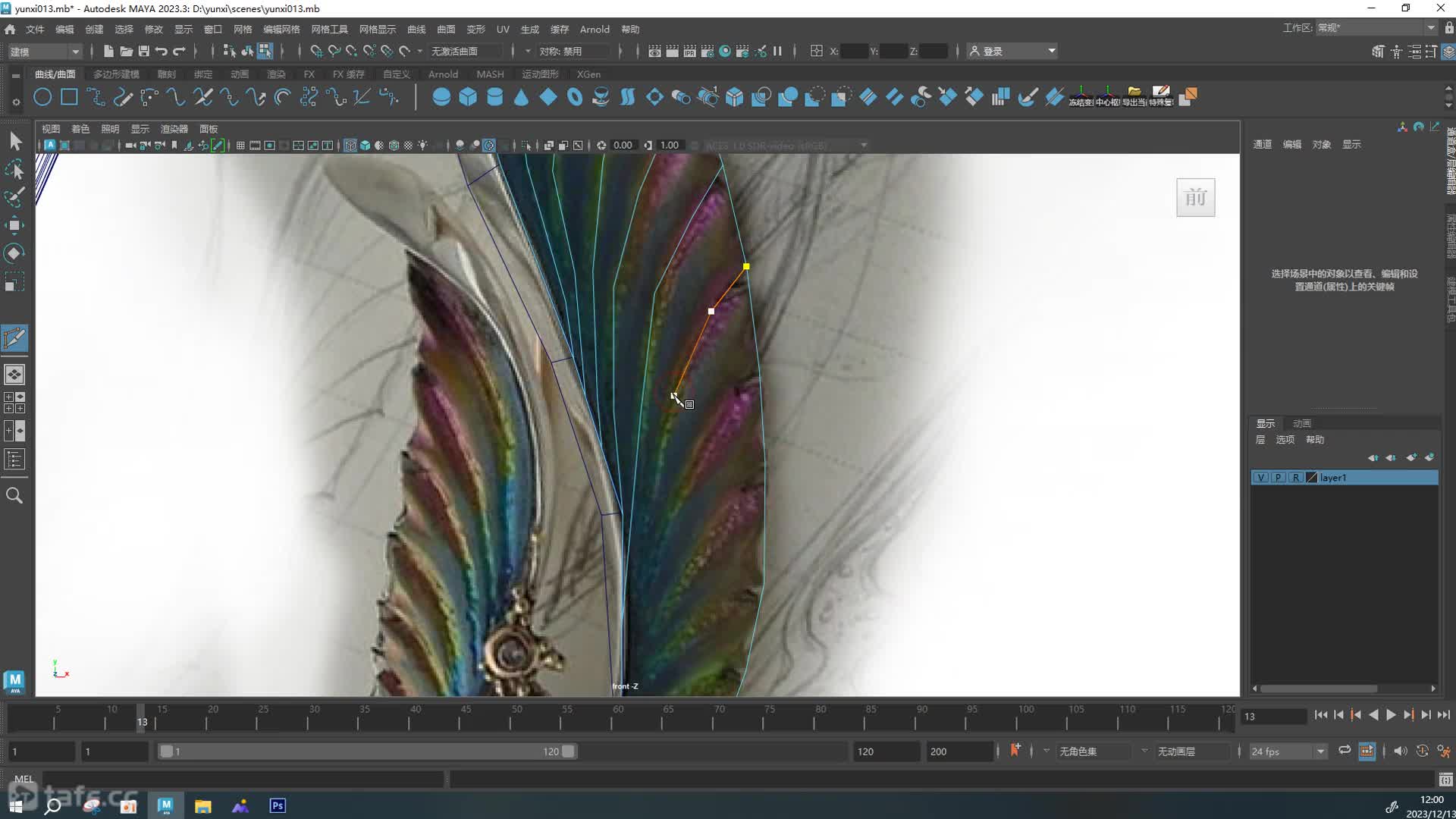Activate the Paint selection tool

coord(14,197)
